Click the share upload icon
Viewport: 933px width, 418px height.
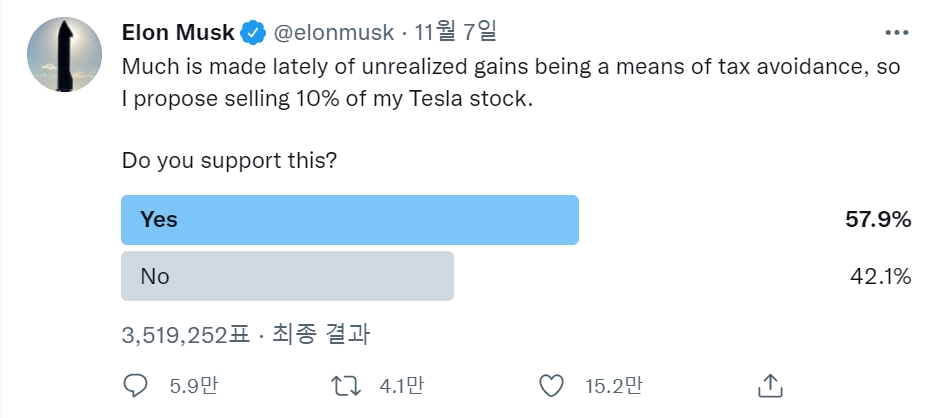770,386
